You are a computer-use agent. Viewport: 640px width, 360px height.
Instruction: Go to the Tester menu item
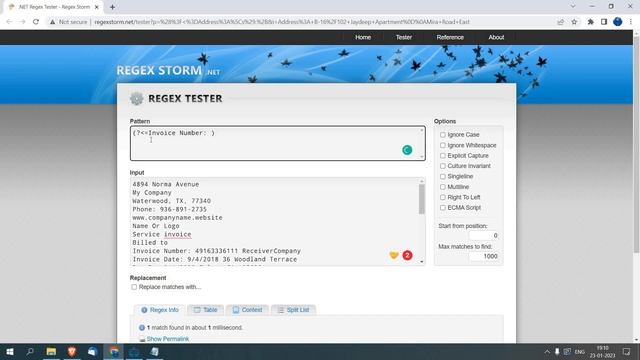404,37
